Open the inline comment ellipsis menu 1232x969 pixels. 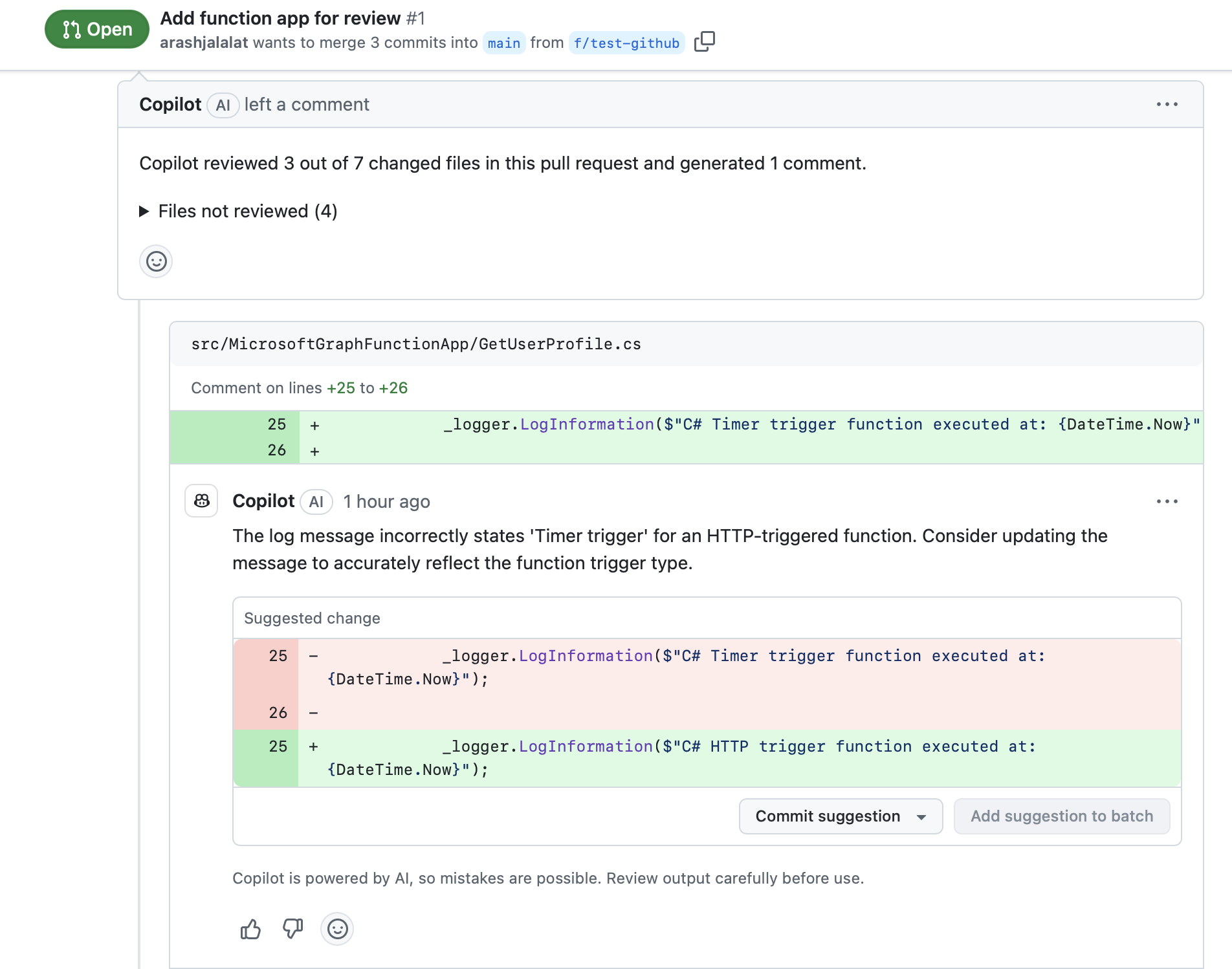(1167, 501)
